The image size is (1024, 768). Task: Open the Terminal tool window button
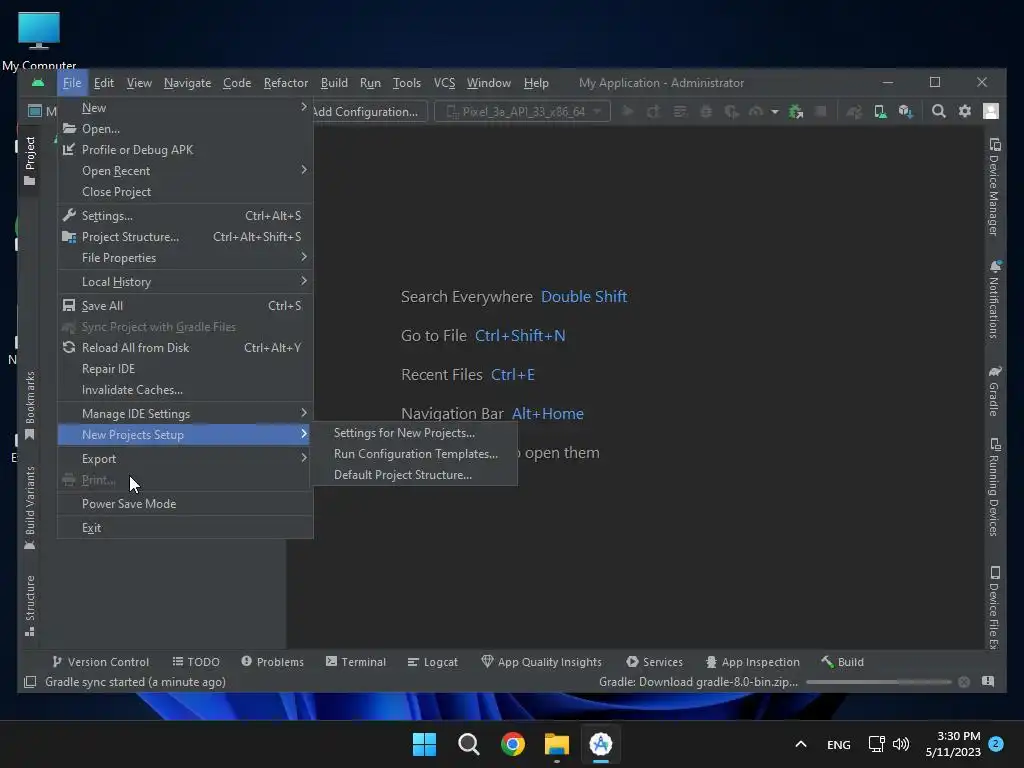pos(356,662)
